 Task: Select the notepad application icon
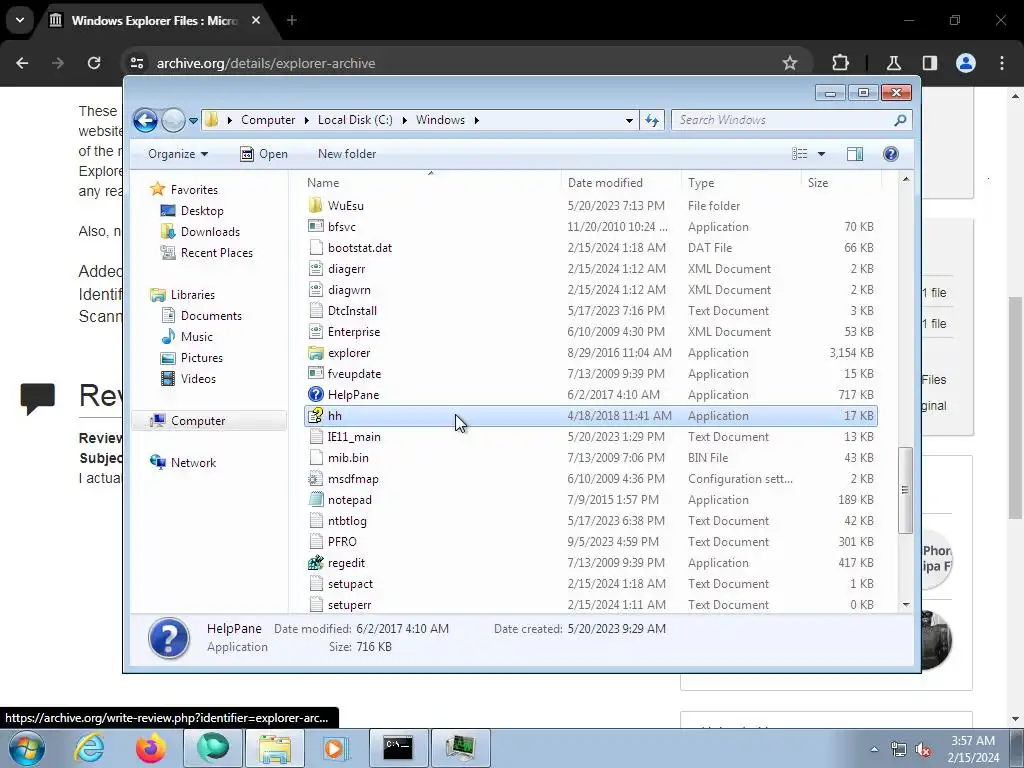(x=315, y=500)
